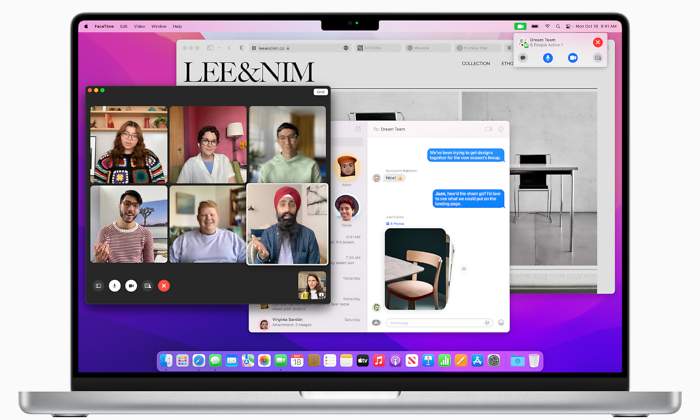The image size is (700, 420).
Task: Open Control Center in menu bar
Action: pyautogui.click(x=568, y=26)
